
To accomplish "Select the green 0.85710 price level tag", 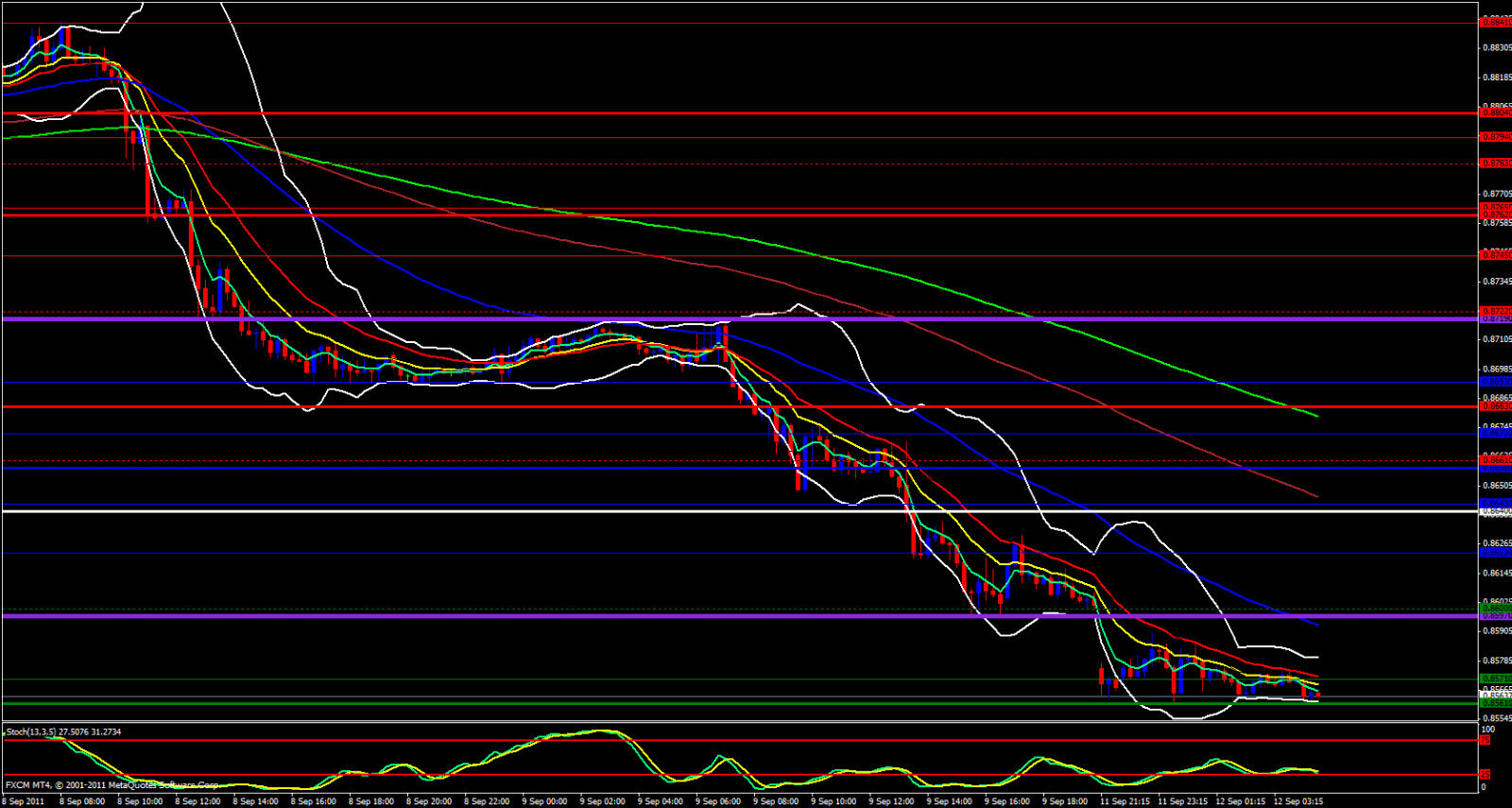I will point(1495,679).
